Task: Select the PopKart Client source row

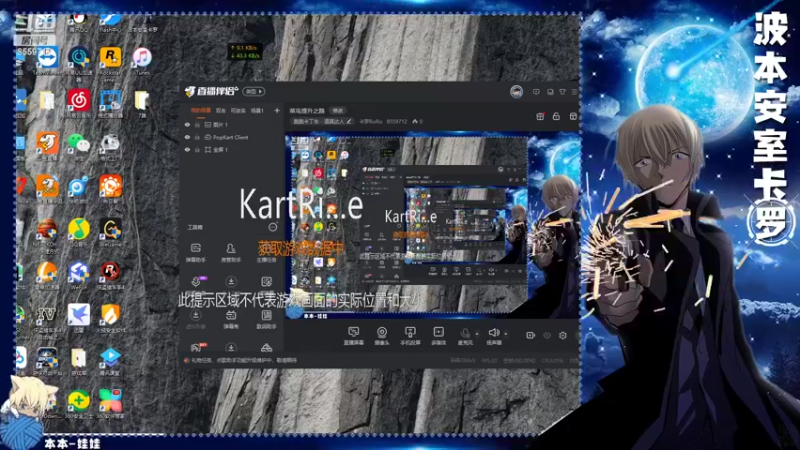Action: [x=232, y=137]
